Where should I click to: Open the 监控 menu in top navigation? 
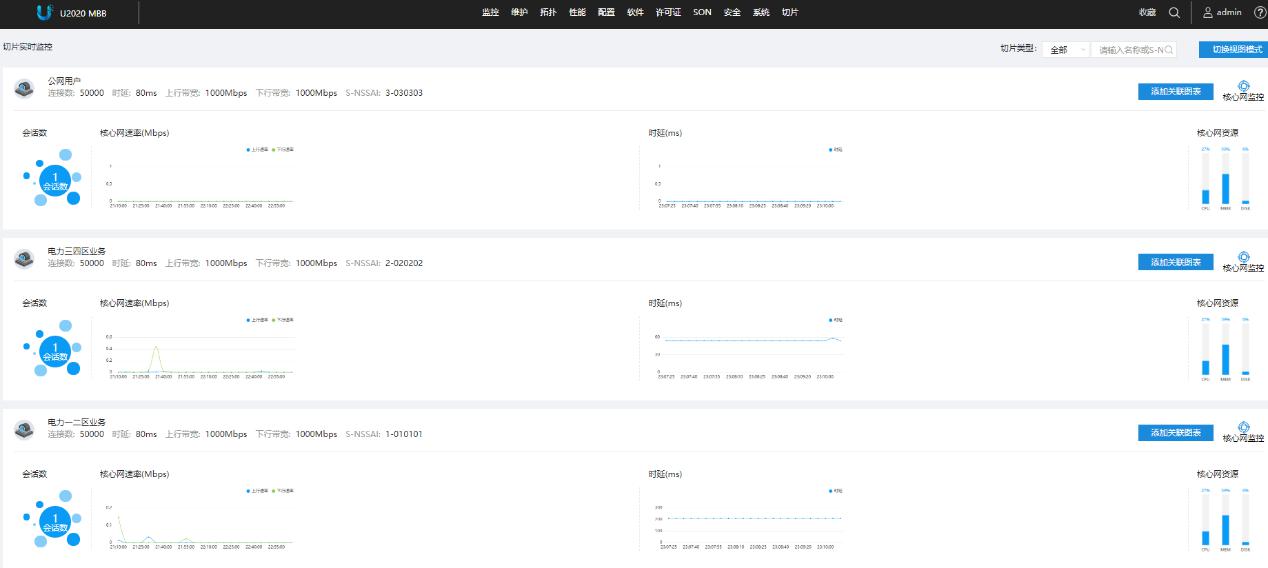tap(490, 13)
